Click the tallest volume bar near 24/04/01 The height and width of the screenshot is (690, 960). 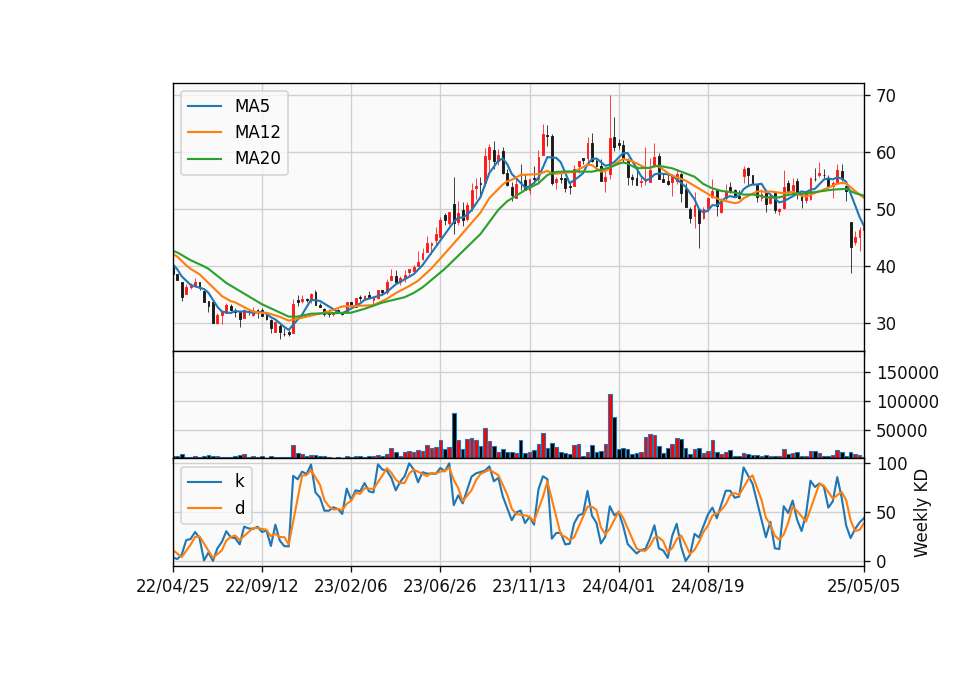610,426
